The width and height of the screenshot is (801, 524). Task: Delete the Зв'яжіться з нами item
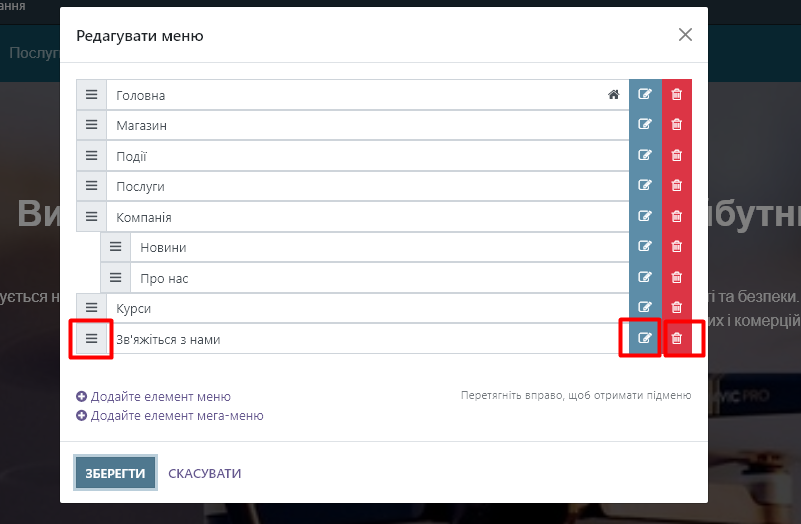coord(676,339)
